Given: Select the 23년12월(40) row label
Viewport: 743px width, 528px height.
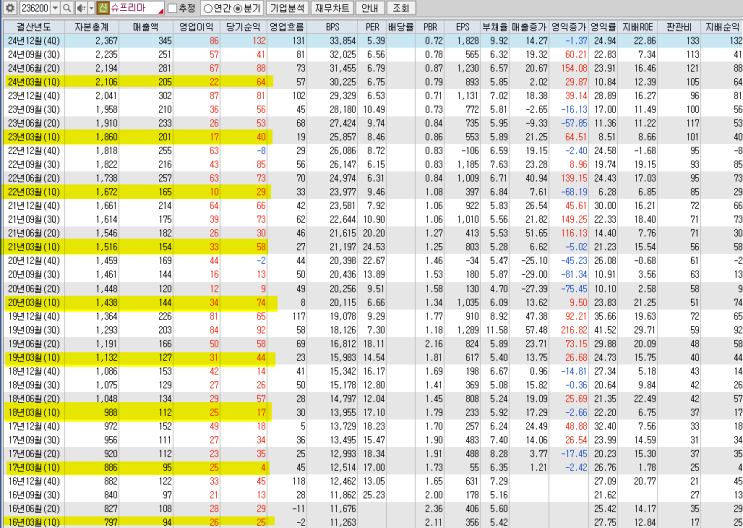Looking at the screenshot, I should [x=34, y=96].
